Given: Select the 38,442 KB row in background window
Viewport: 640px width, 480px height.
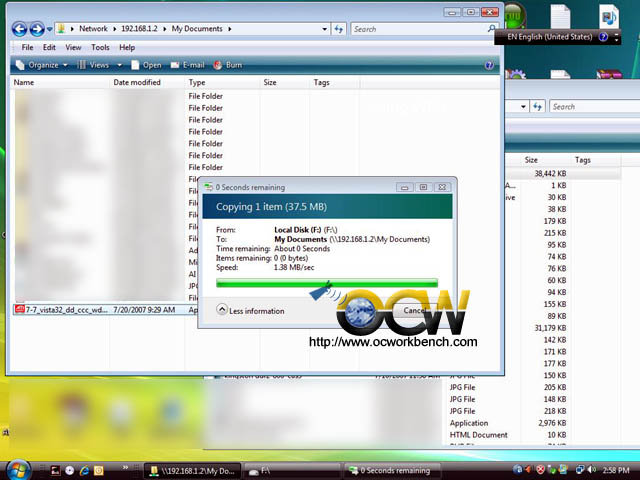Looking at the screenshot, I should tap(563, 174).
